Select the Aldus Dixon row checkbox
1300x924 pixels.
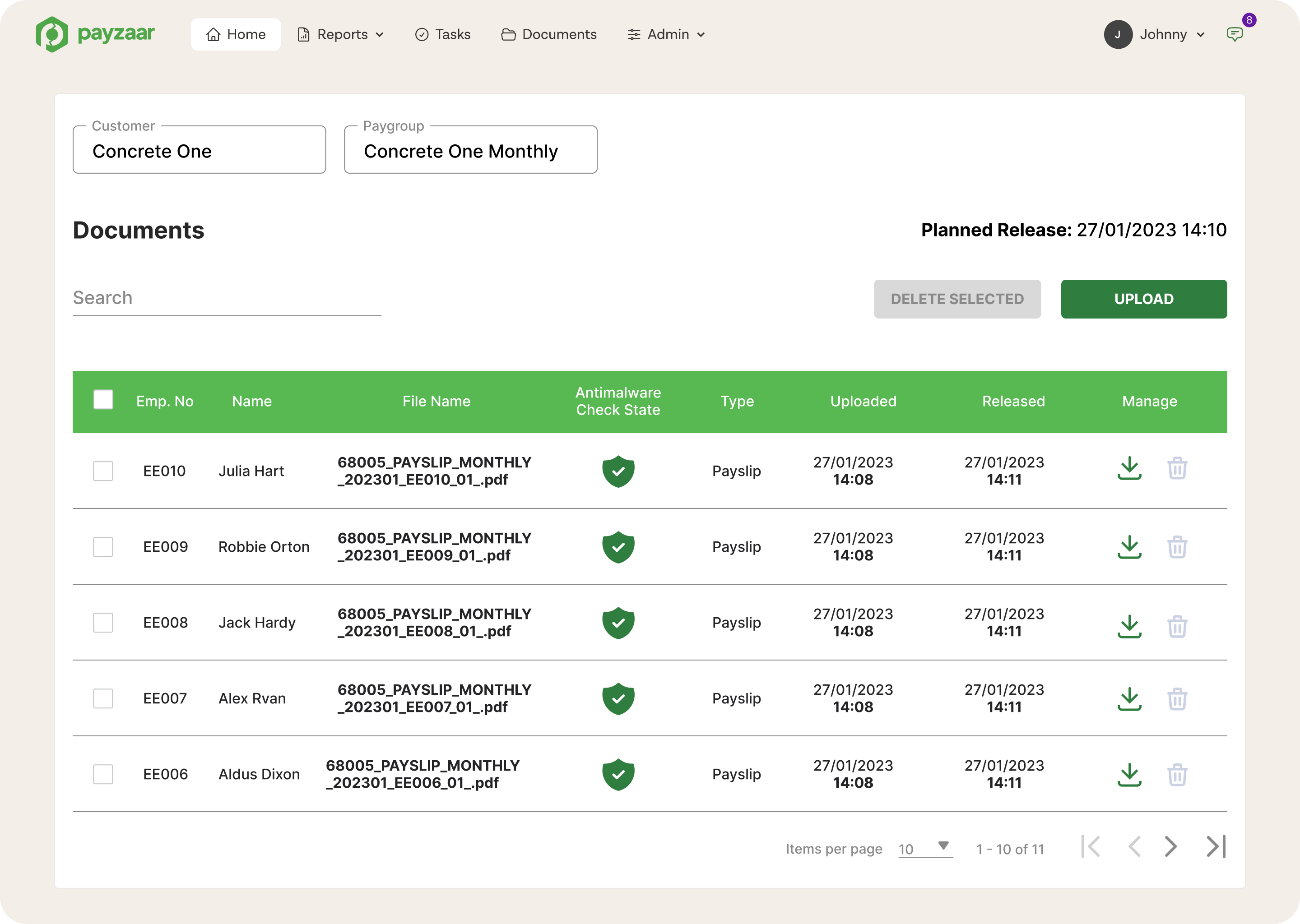point(103,774)
